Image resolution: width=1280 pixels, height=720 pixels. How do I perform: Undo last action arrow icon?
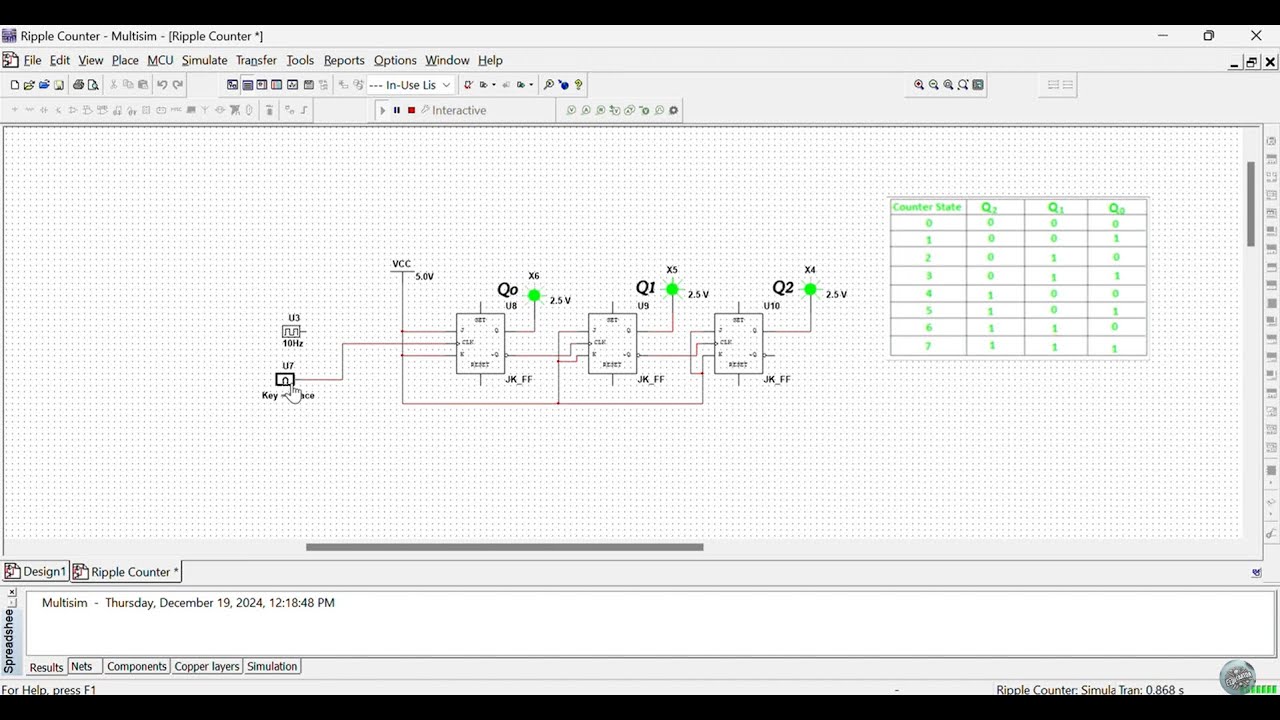(x=162, y=85)
